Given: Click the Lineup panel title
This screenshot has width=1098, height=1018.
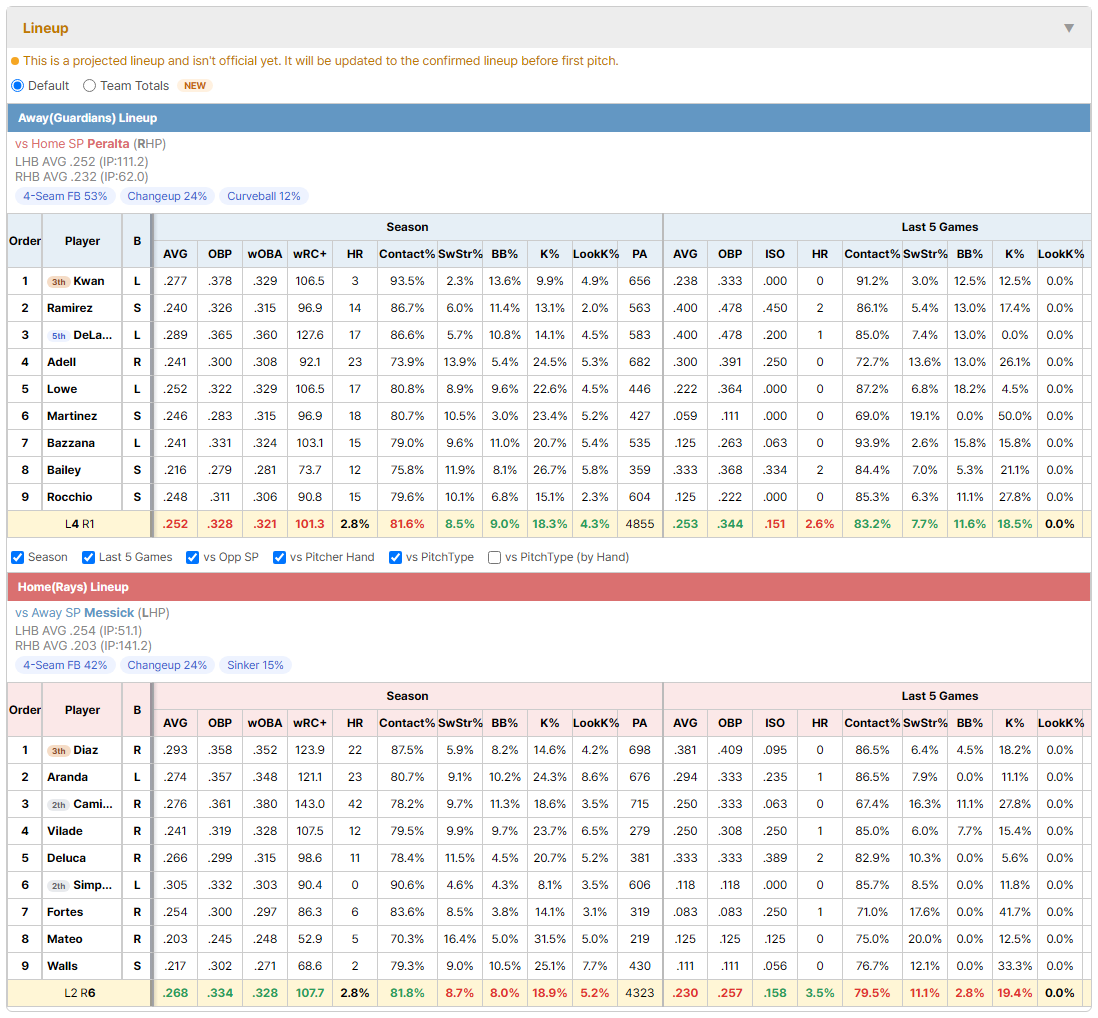Looking at the screenshot, I should pyautogui.click(x=46, y=28).
